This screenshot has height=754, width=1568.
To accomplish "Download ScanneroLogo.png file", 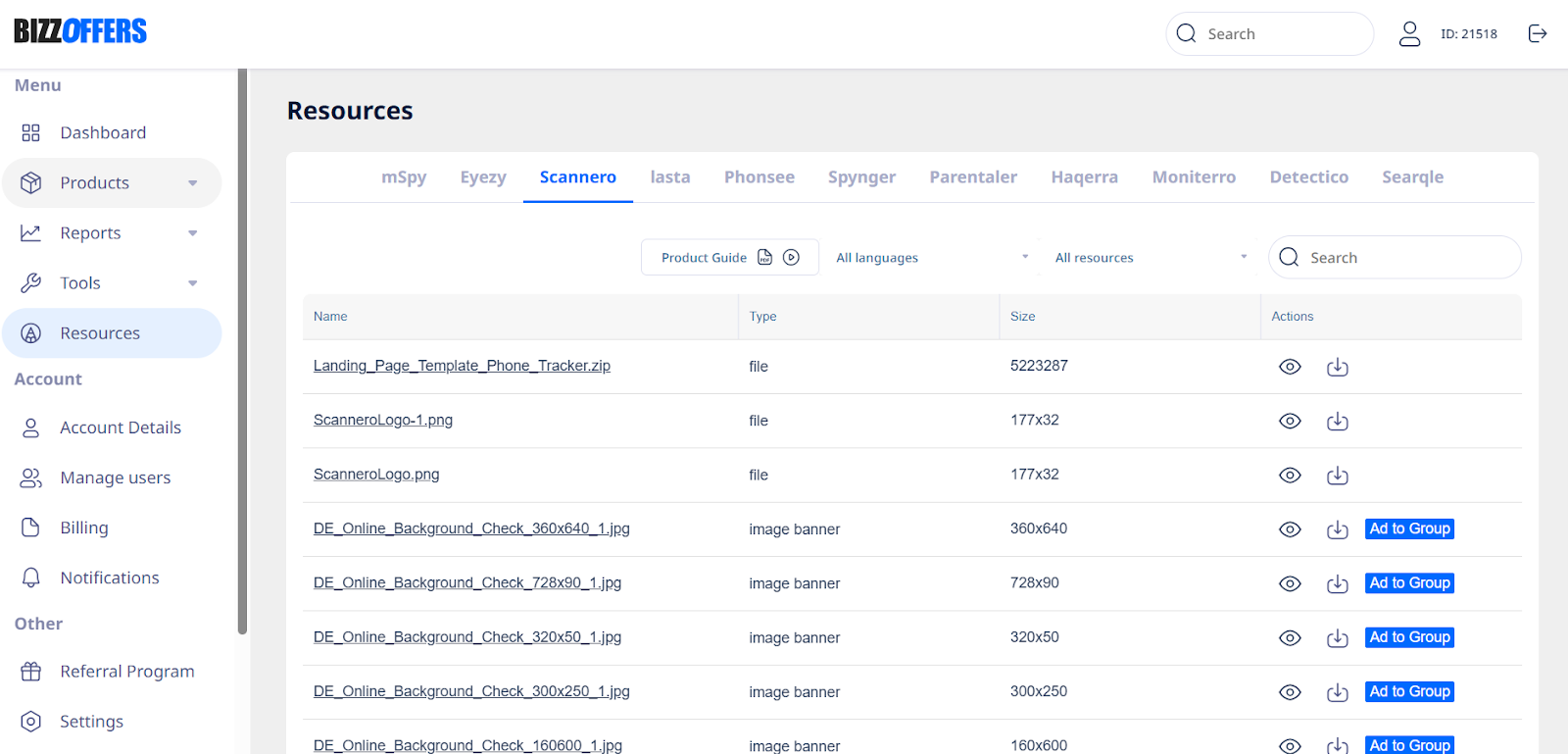I will pyautogui.click(x=1338, y=476).
